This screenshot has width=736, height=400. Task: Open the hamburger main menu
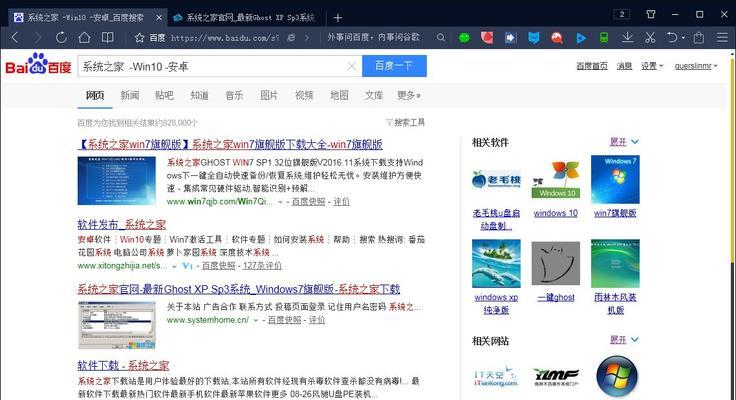722,38
